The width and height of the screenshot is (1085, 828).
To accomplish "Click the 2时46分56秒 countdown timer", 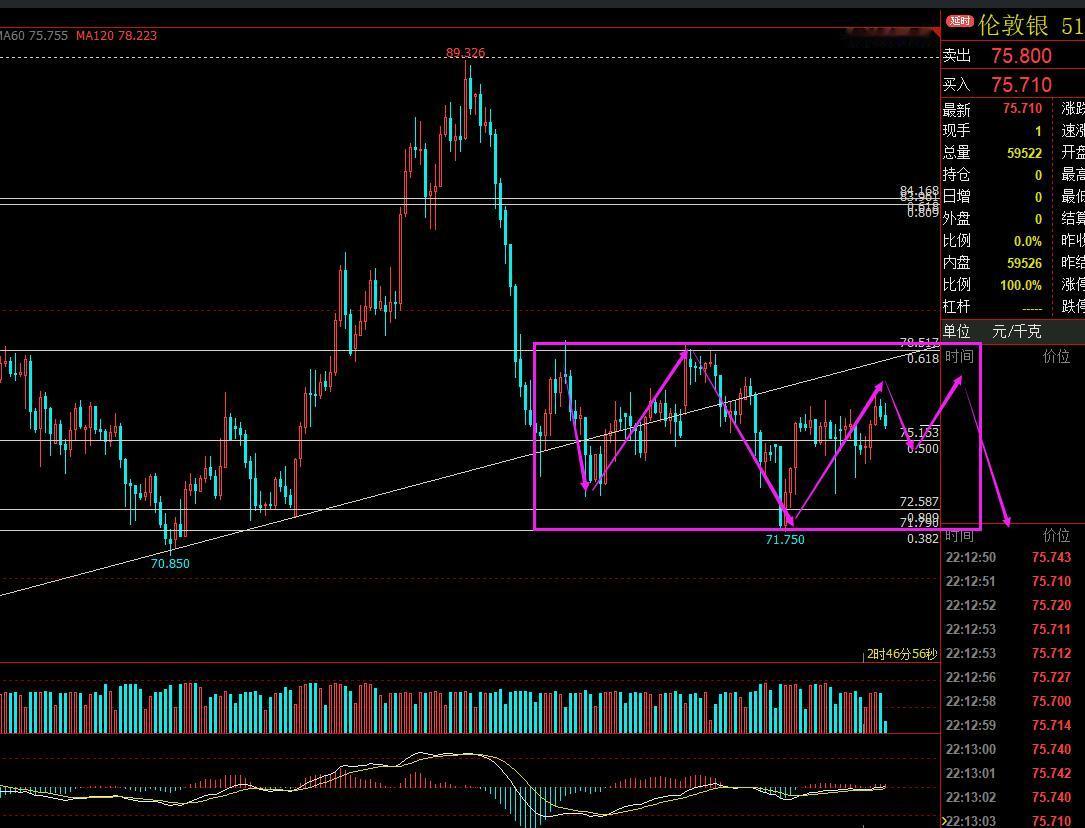I will (902, 654).
